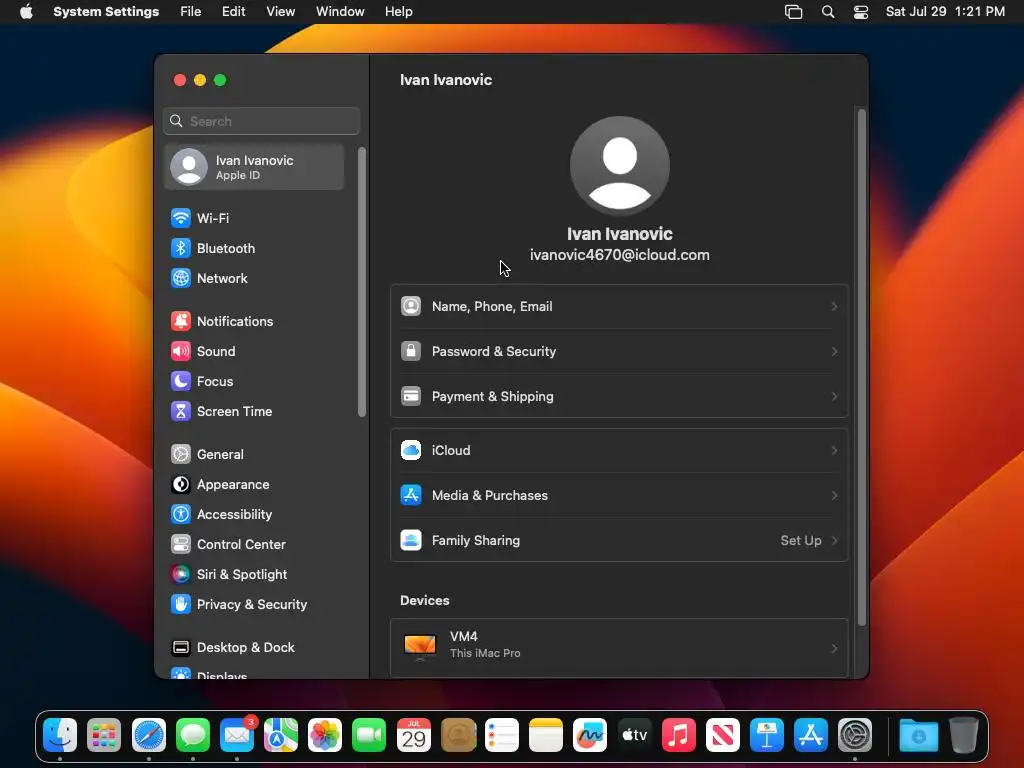1024x768 pixels.
Task: Open Photos from the Dock
Action: pos(325,735)
